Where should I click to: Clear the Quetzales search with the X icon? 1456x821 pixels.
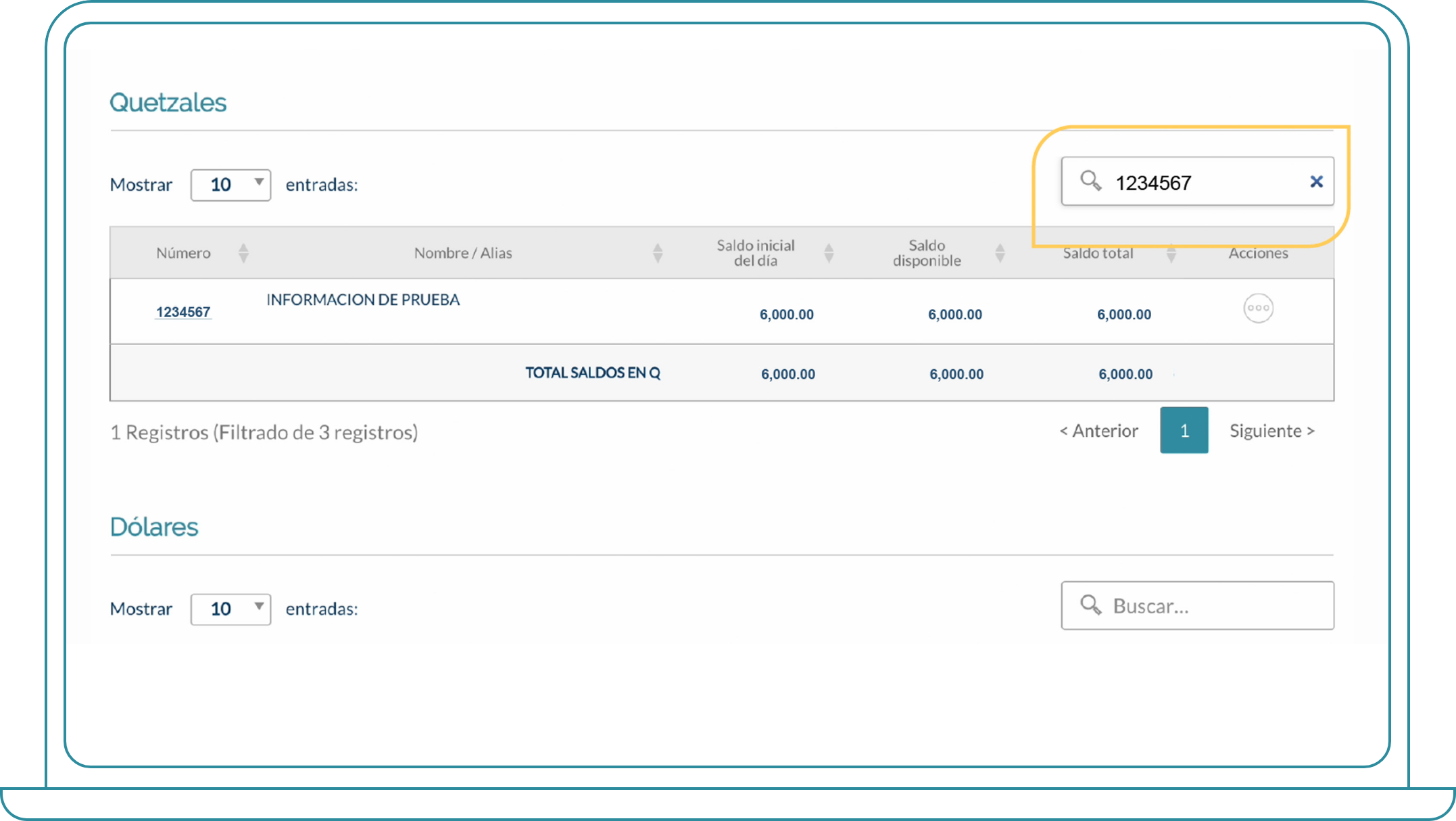pos(1316,181)
